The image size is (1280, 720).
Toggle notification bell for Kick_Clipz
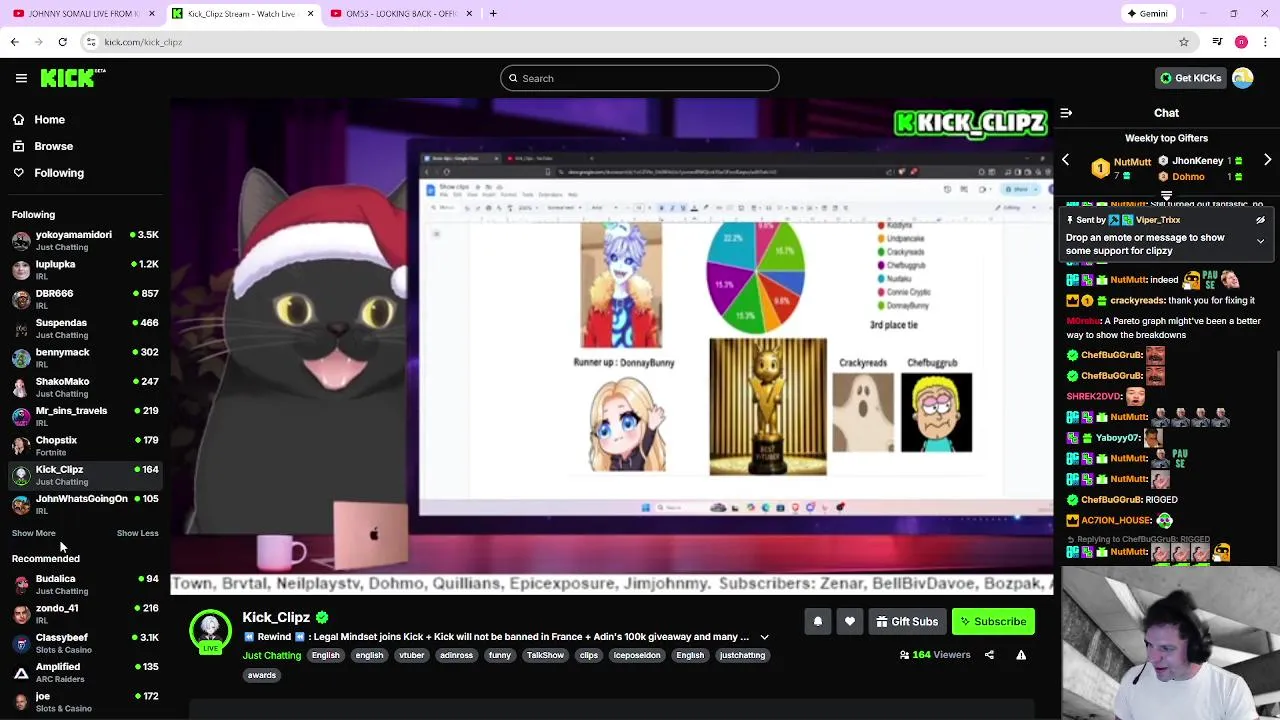(x=817, y=622)
